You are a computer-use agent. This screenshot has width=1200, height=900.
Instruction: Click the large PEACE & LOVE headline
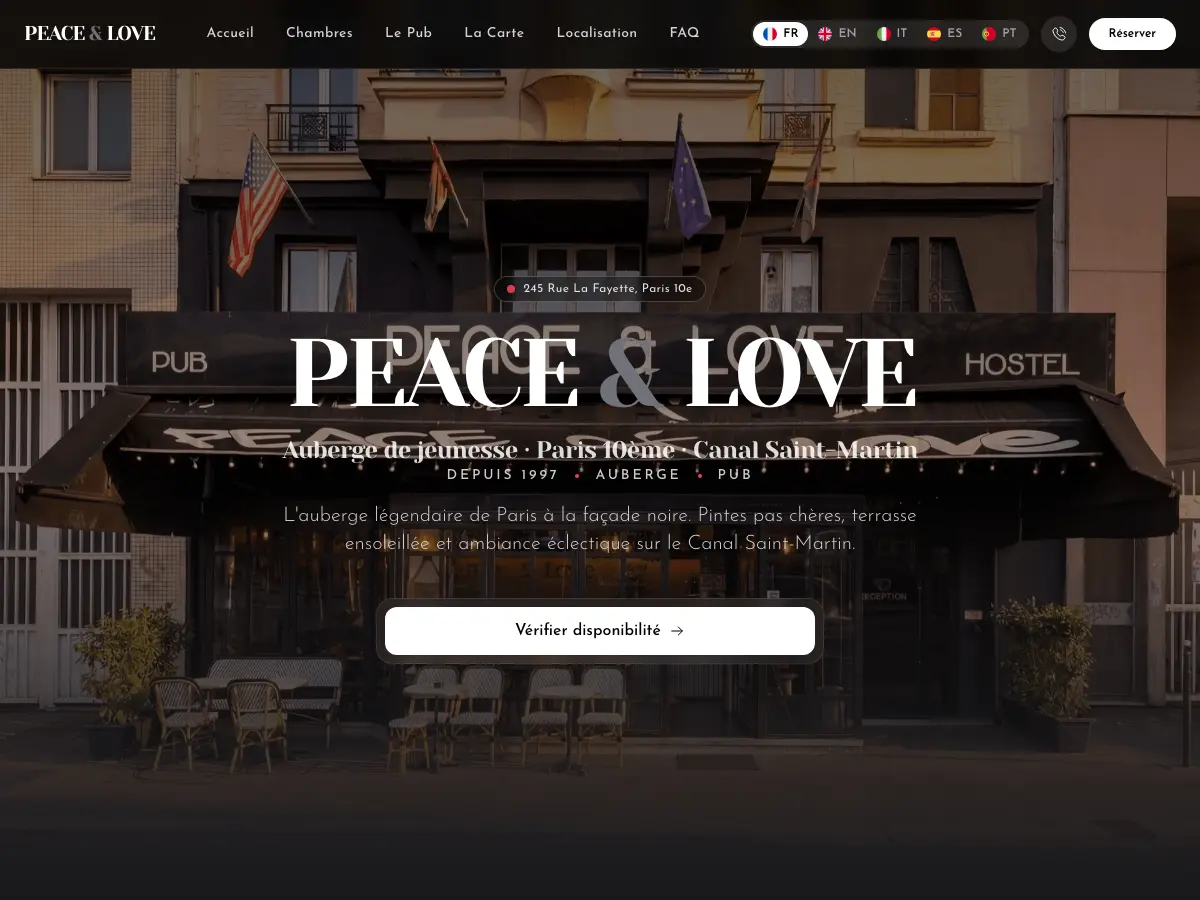[602, 373]
